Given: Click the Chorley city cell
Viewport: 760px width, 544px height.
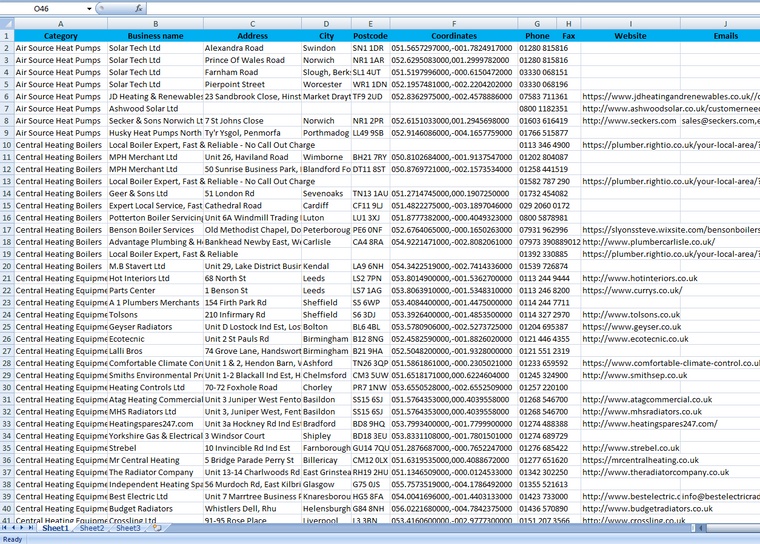Looking at the screenshot, I should click(x=326, y=387).
